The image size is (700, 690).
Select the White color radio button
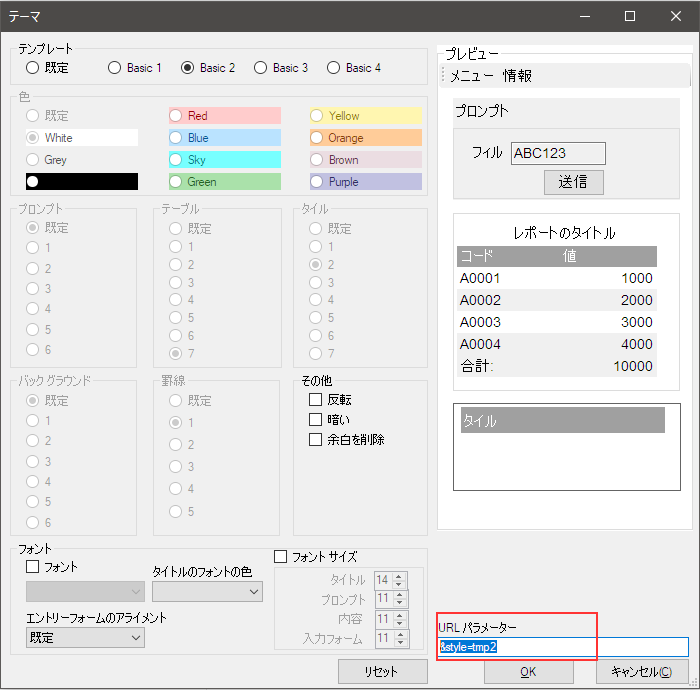pos(33,137)
